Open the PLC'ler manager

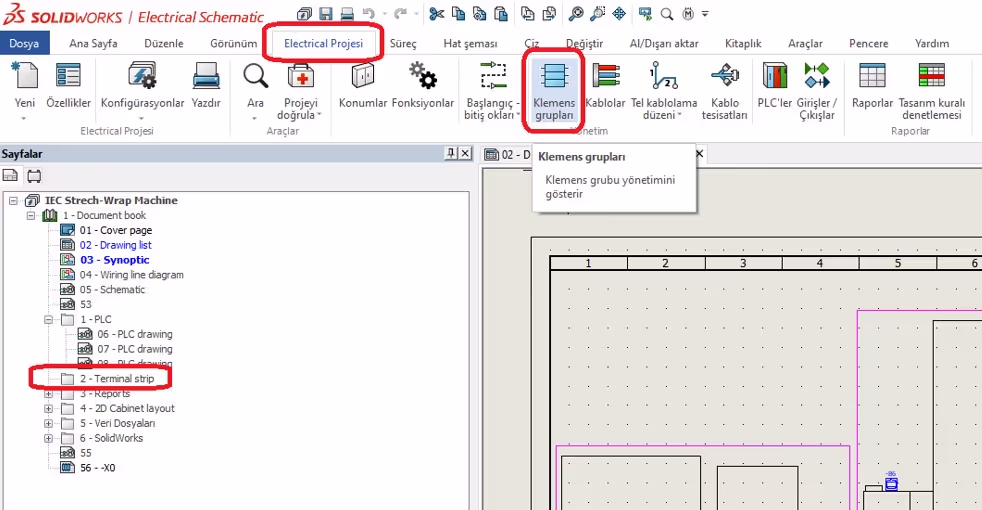775,85
